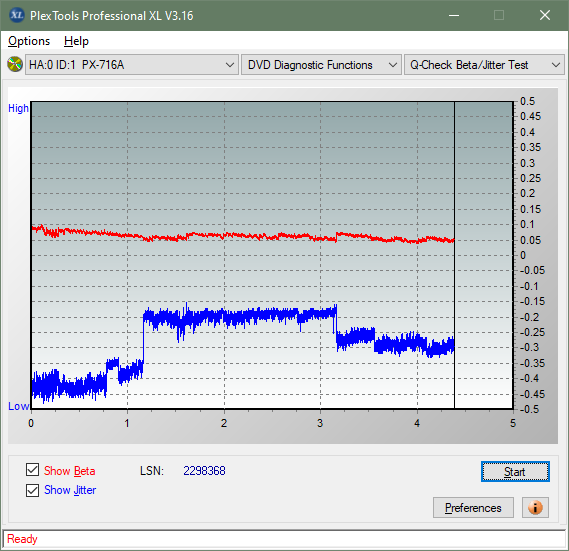Toggle the Show Beta checkbox
569x551 pixels.
(x=32, y=470)
